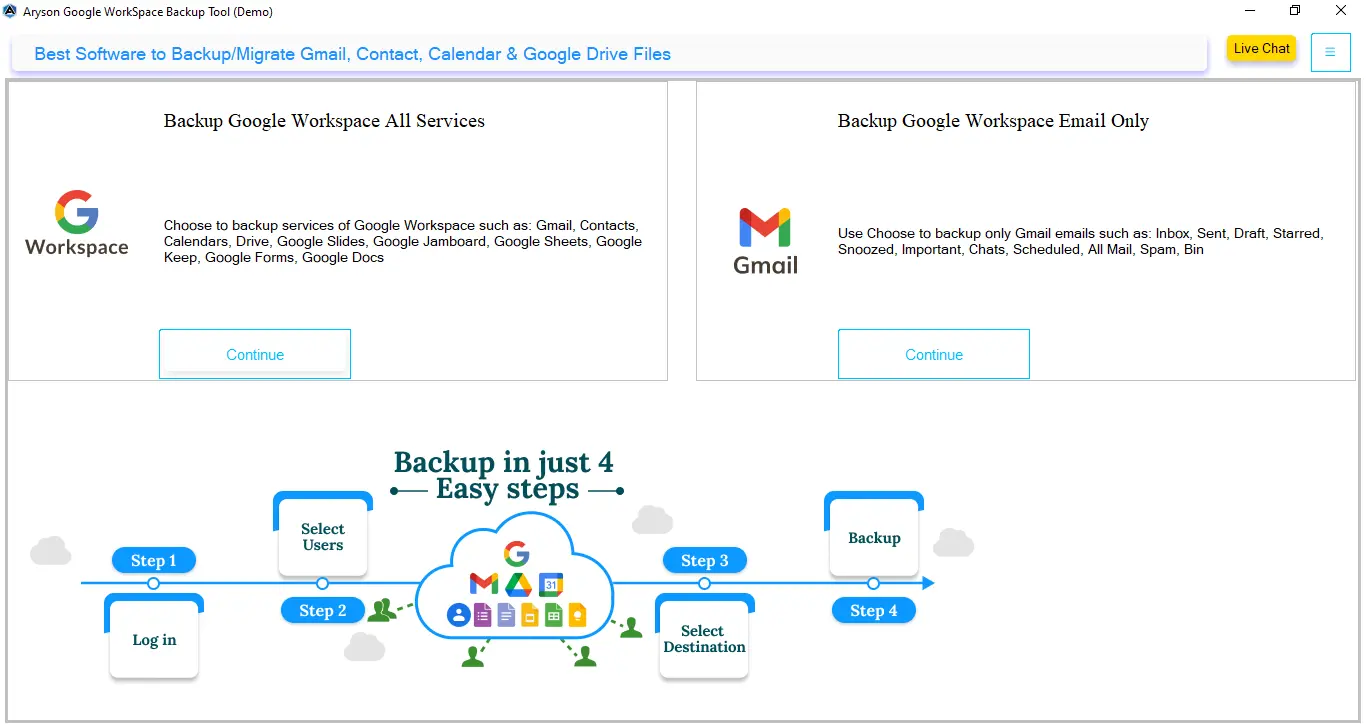Click the Google Keep icon in the cloud graphic
The image size is (1366, 728).
coord(577,615)
